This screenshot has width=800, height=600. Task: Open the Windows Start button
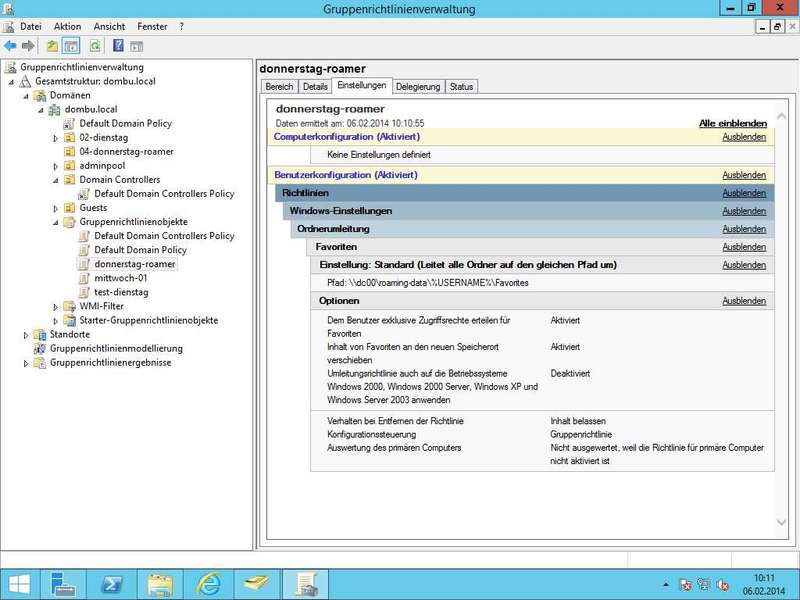(19, 582)
